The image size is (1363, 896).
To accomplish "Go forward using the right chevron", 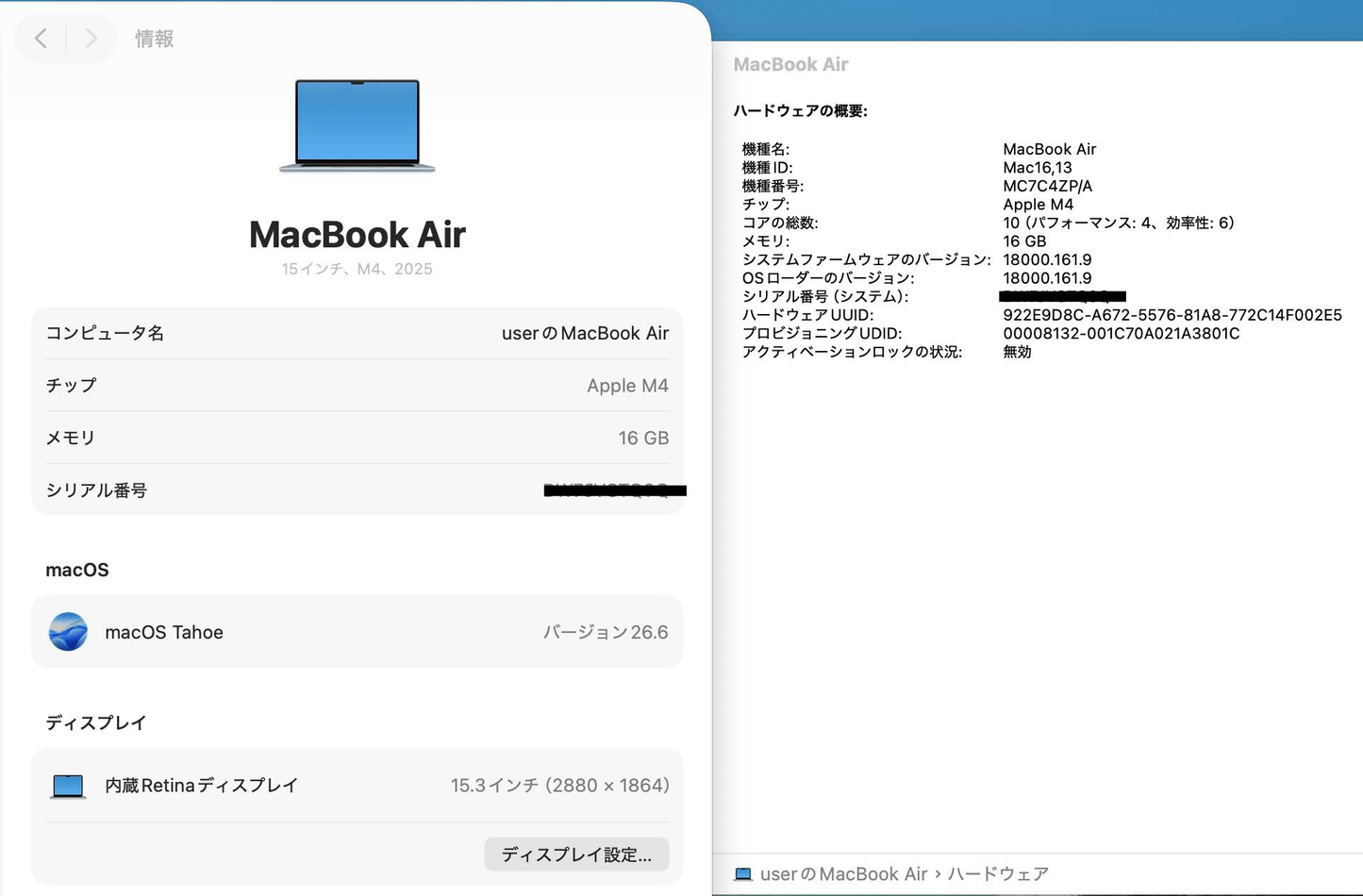I will point(91,38).
